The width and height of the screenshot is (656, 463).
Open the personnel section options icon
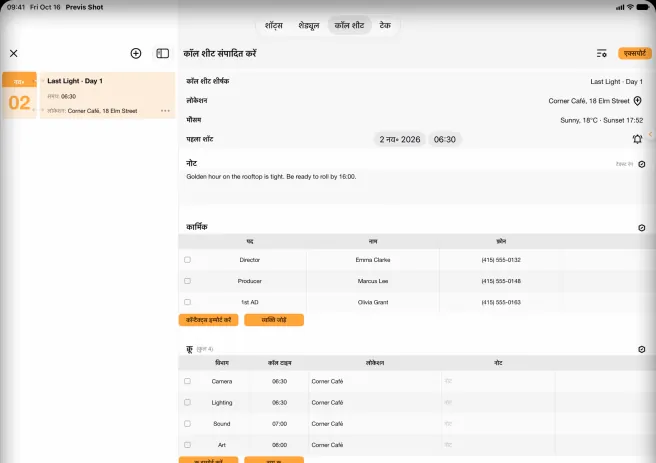[x=642, y=228]
